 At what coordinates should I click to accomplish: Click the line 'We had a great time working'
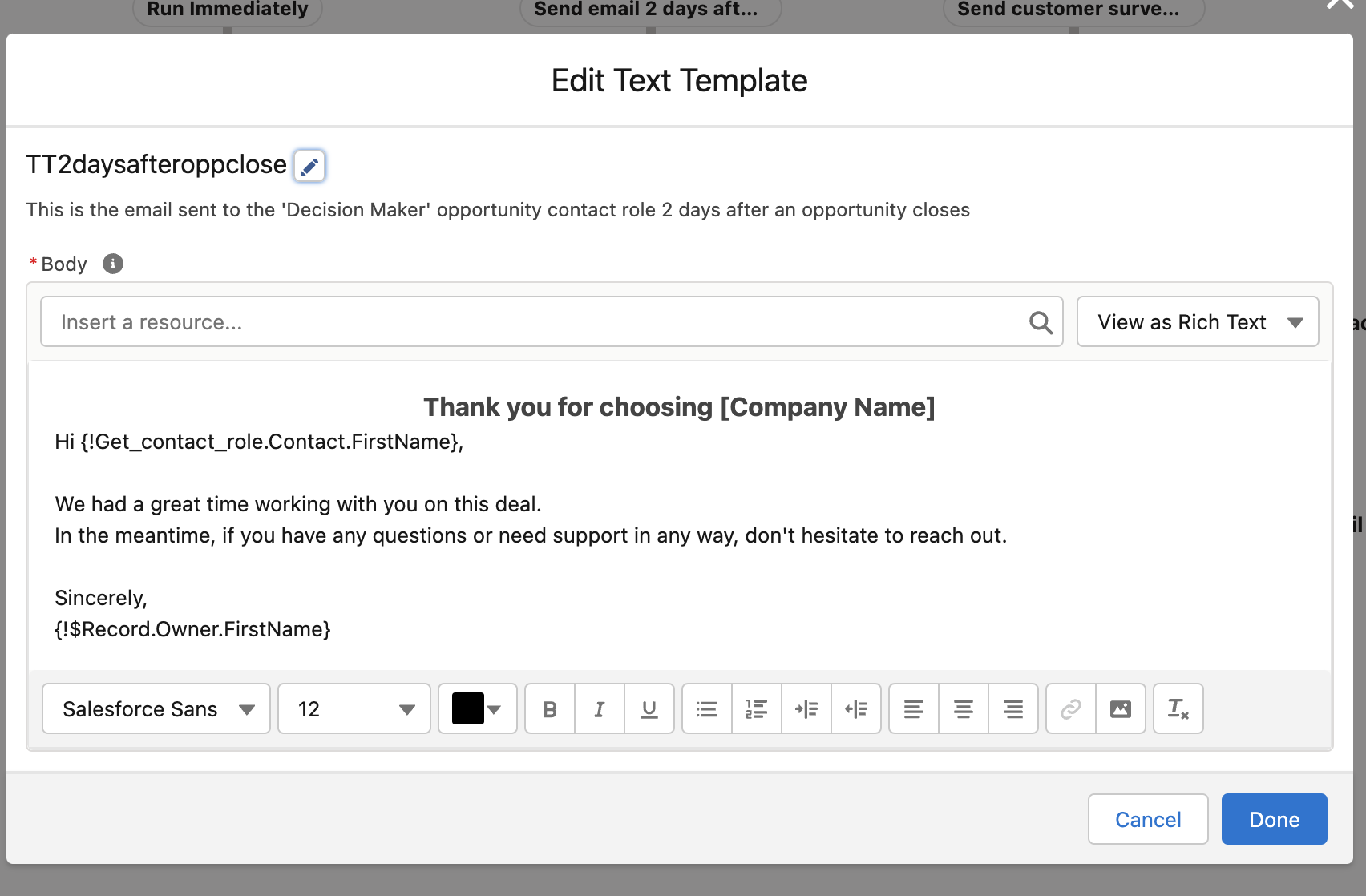point(298,504)
